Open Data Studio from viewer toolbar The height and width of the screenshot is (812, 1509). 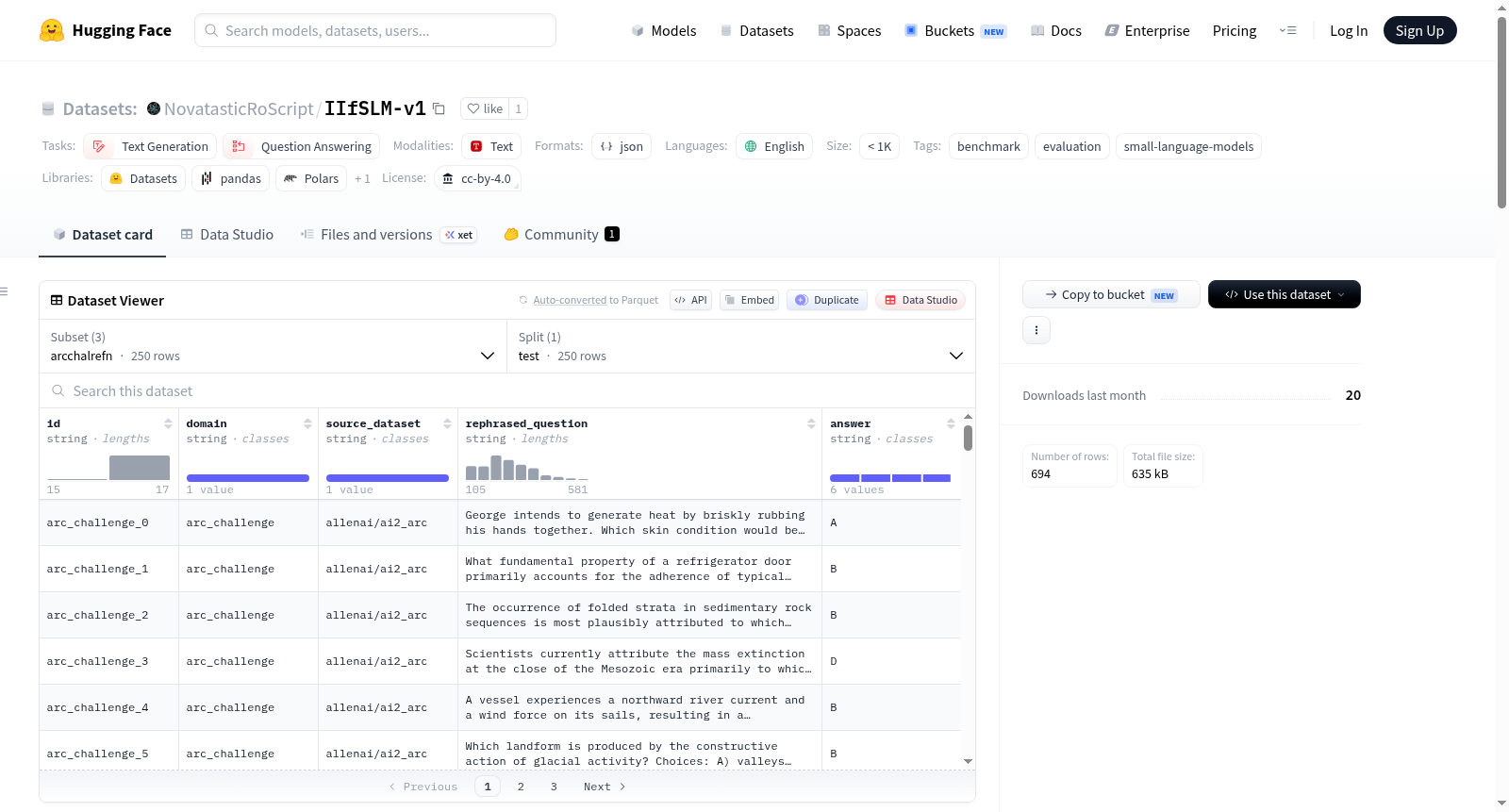pos(920,300)
